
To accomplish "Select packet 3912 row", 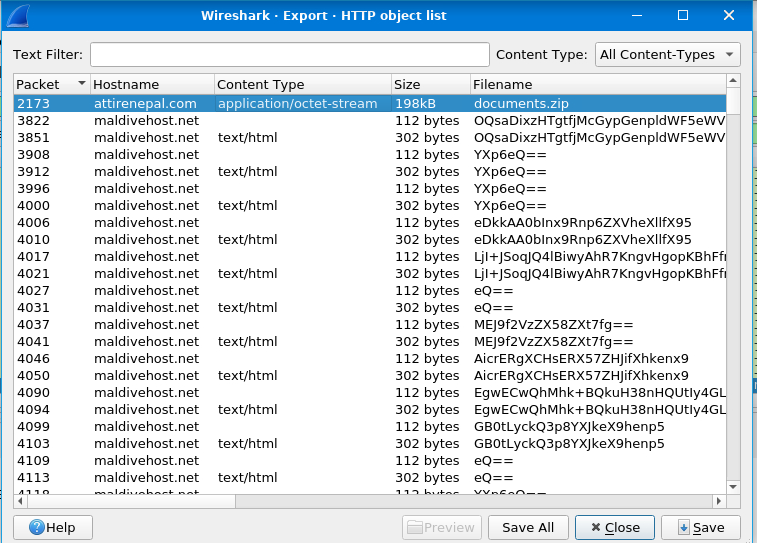I will [x=370, y=171].
